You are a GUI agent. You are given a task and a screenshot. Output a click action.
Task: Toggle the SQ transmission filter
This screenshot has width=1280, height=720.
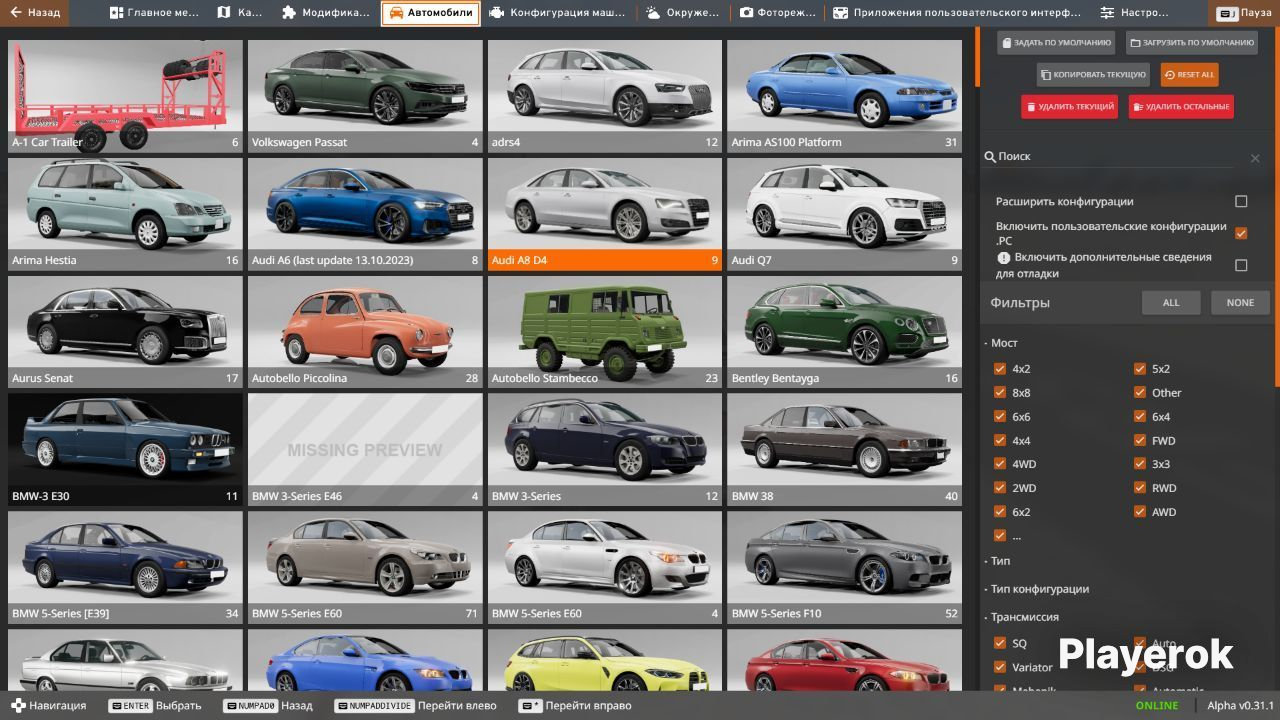coord(1000,643)
